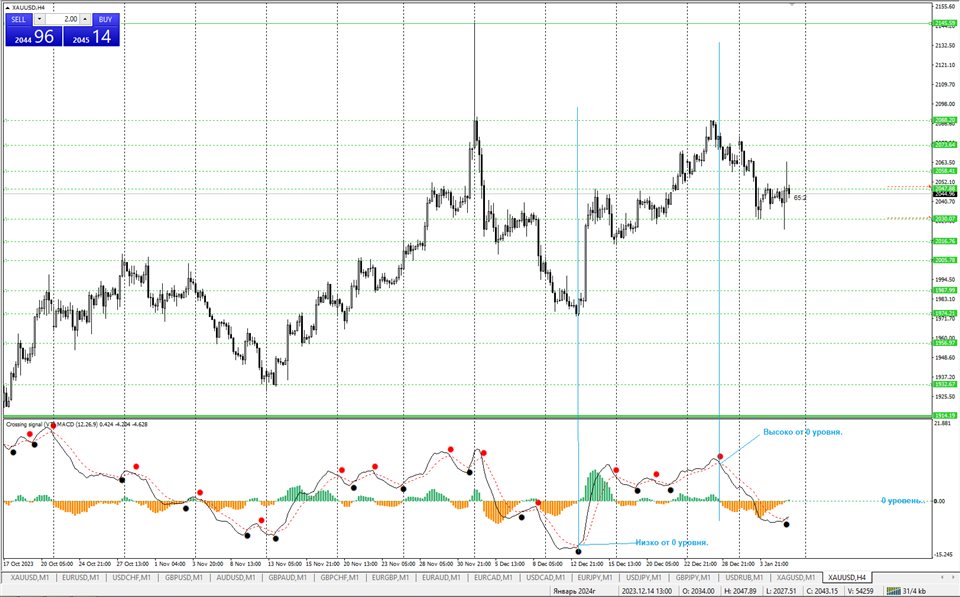The height and width of the screenshot is (597, 960).
Task: Click the C: 2043.15 close price entry
Action: (822, 591)
